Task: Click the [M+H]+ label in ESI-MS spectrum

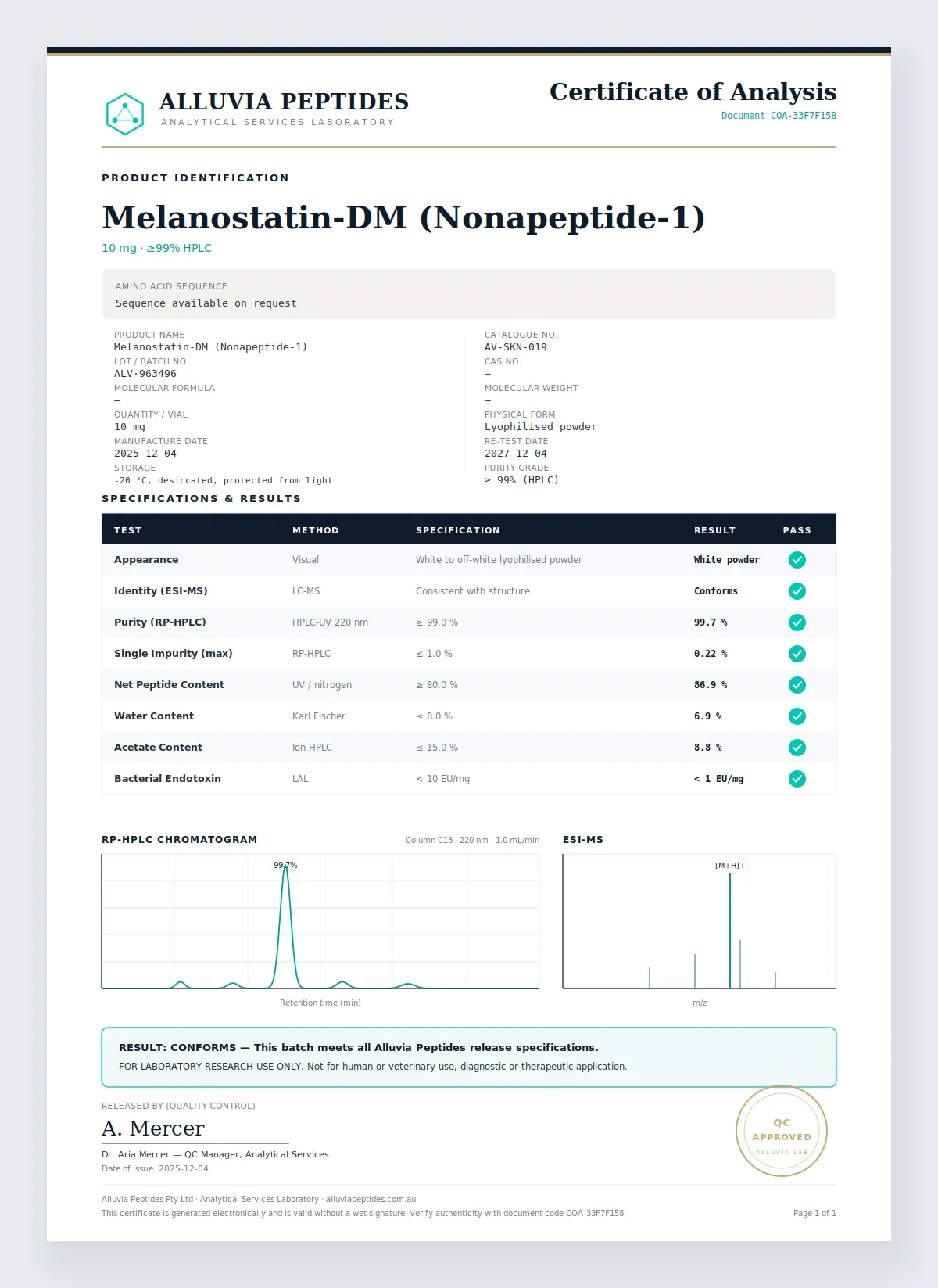Action: pos(730,866)
